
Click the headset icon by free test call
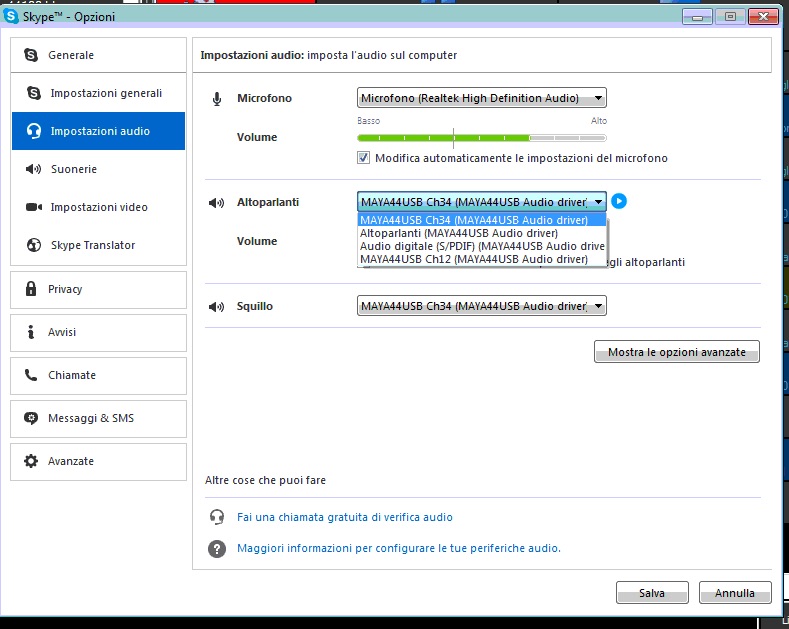coord(217,517)
